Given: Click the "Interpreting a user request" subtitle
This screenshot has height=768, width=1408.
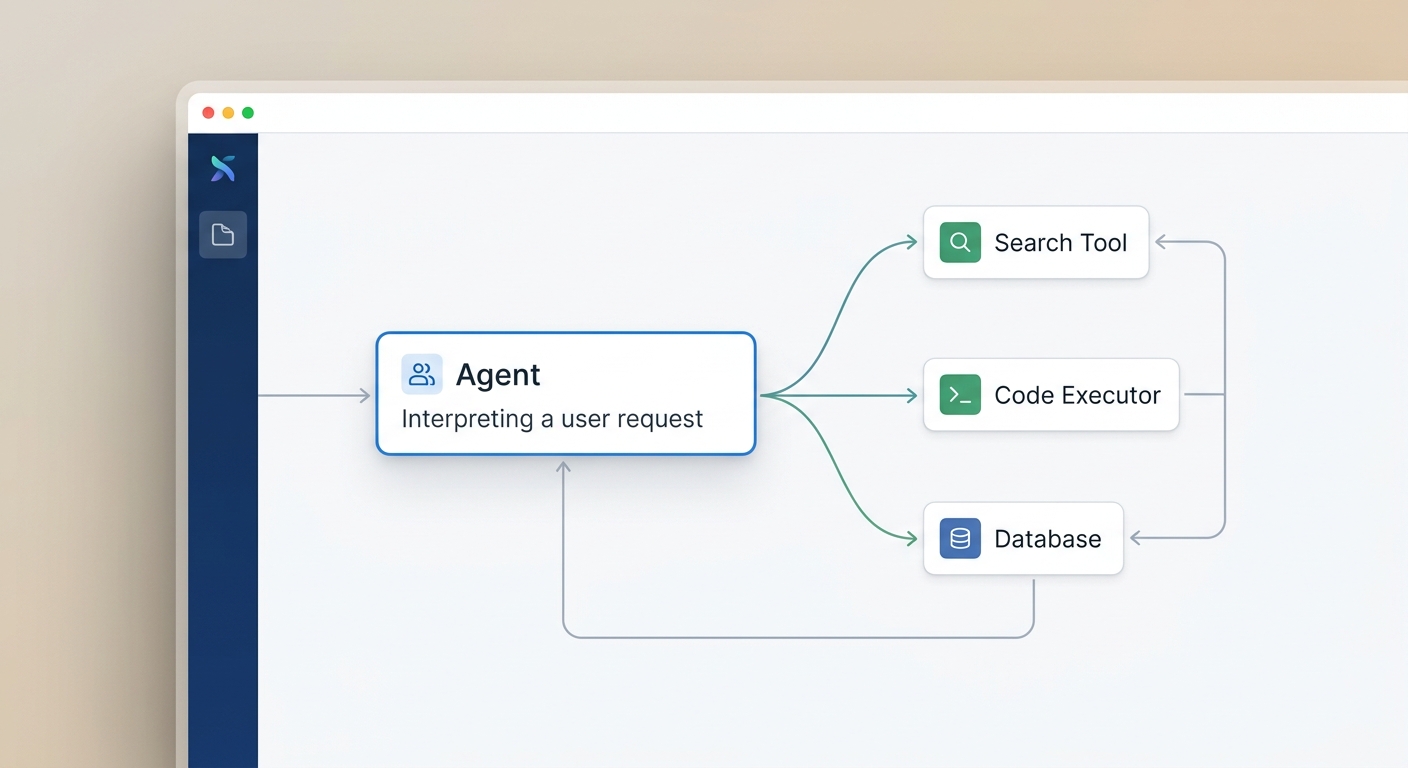Looking at the screenshot, I should (552, 419).
